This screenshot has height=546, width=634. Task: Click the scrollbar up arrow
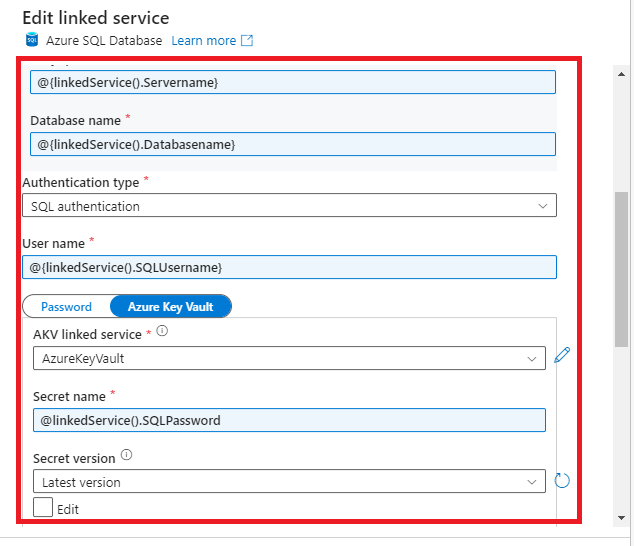(621, 74)
